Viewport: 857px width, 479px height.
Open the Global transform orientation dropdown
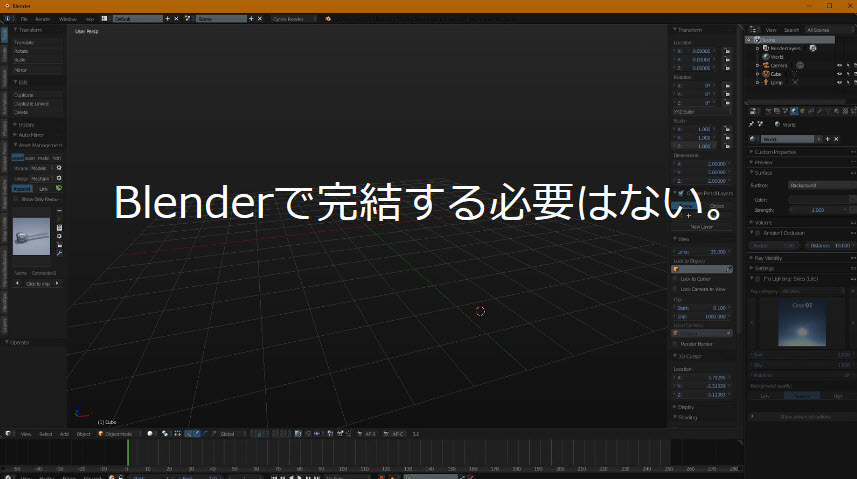pos(232,434)
